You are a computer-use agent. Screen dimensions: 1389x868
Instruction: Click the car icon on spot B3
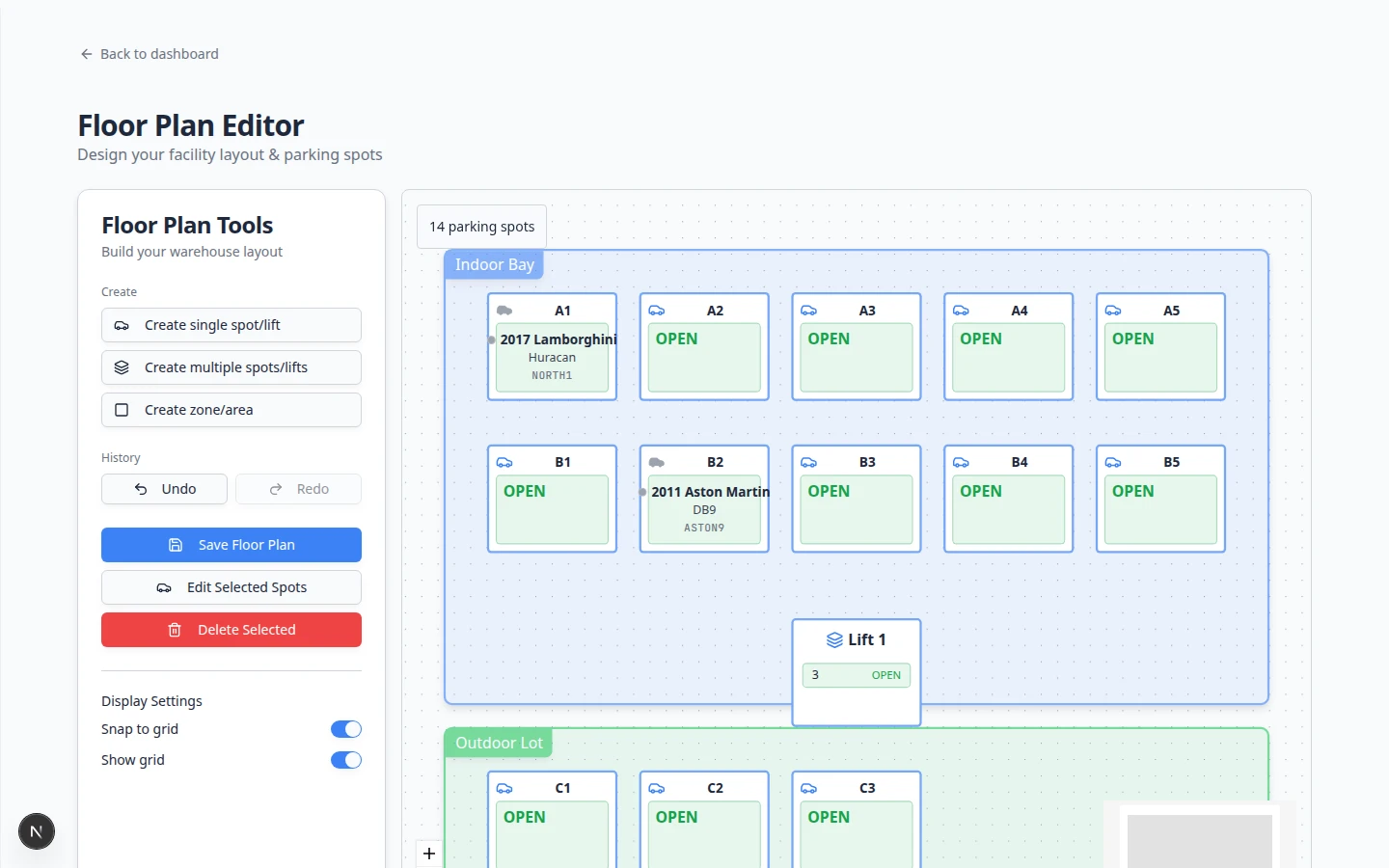pos(809,463)
